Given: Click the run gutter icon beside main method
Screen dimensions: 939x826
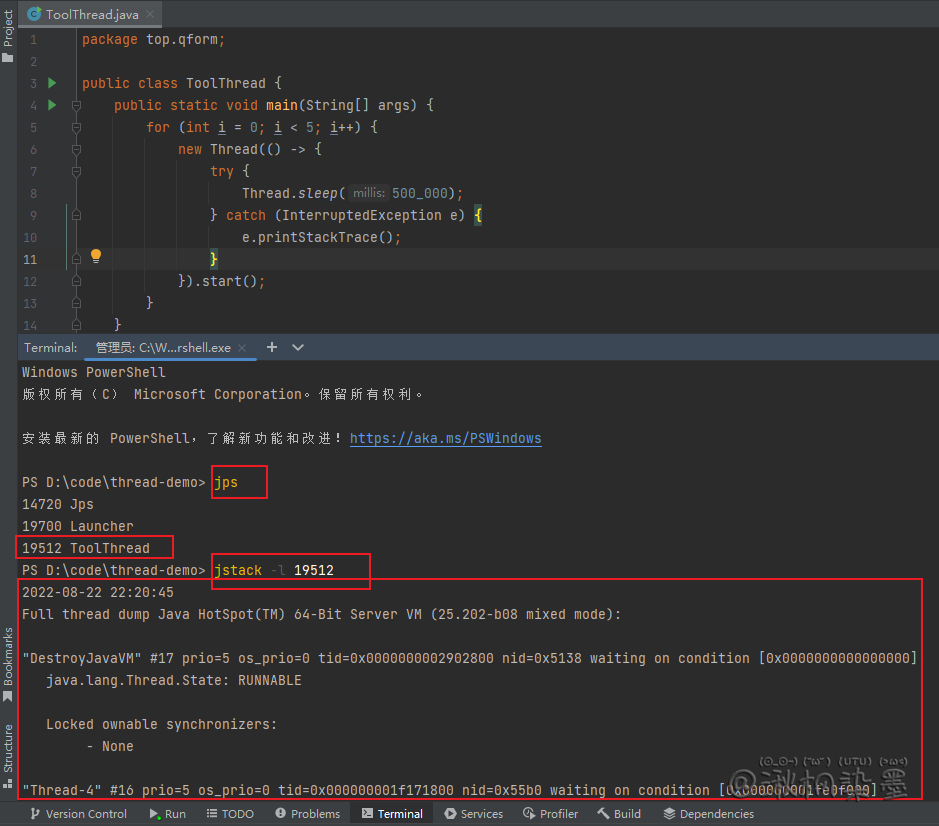Looking at the screenshot, I should click(x=52, y=105).
